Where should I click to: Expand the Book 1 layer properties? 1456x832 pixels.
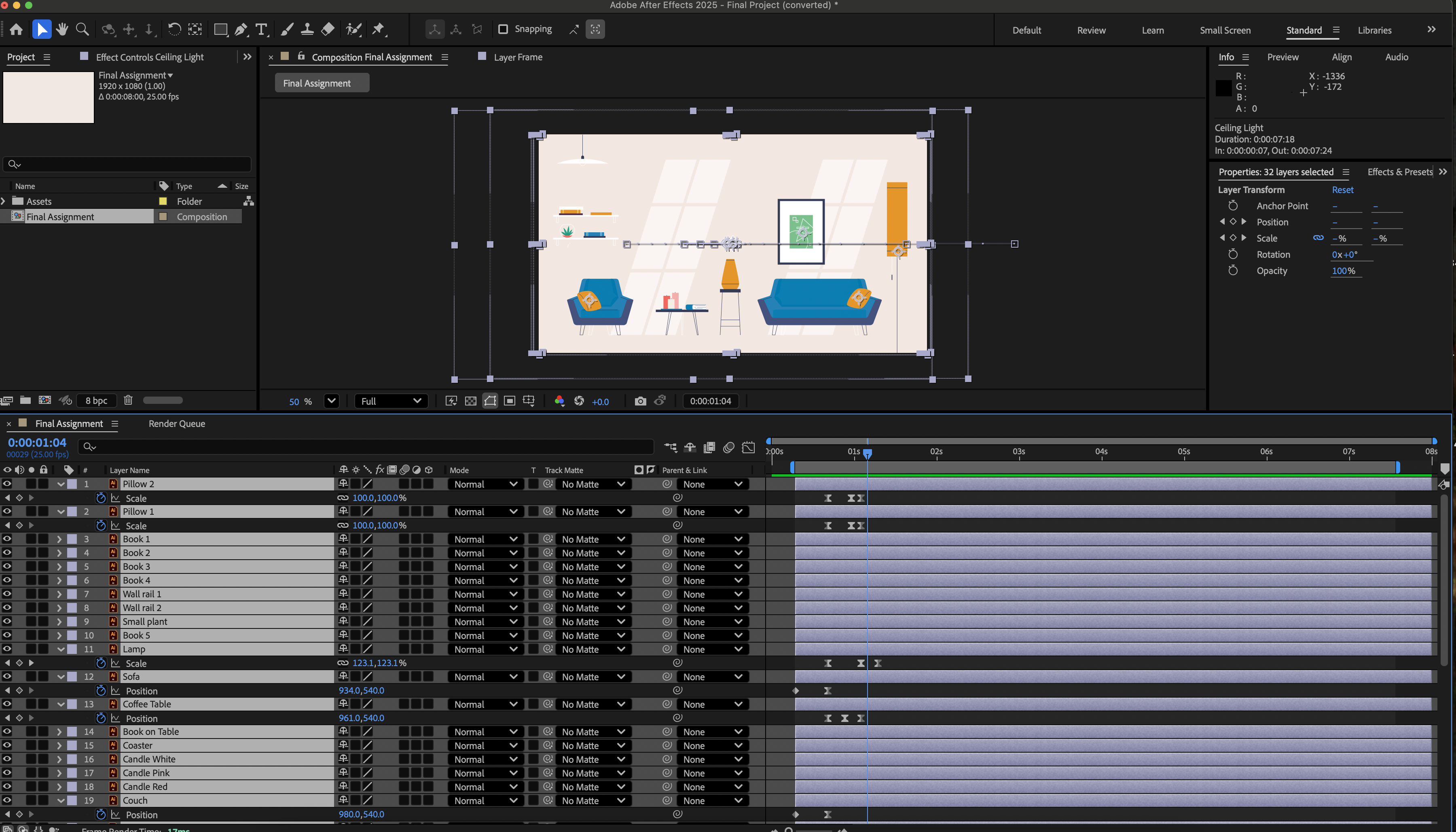[x=59, y=539]
